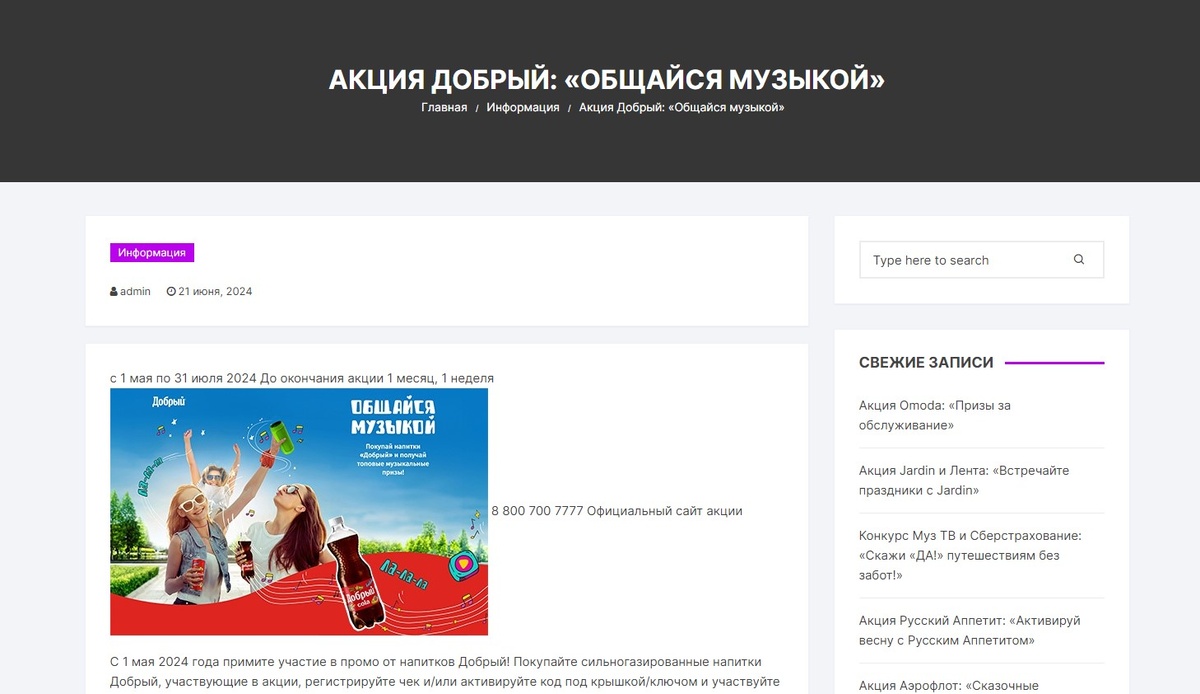This screenshot has height=694, width=1200.
Task: Open post 'Конкурс Муз ТВ и Сберстрахование'
Action: coord(970,555)
